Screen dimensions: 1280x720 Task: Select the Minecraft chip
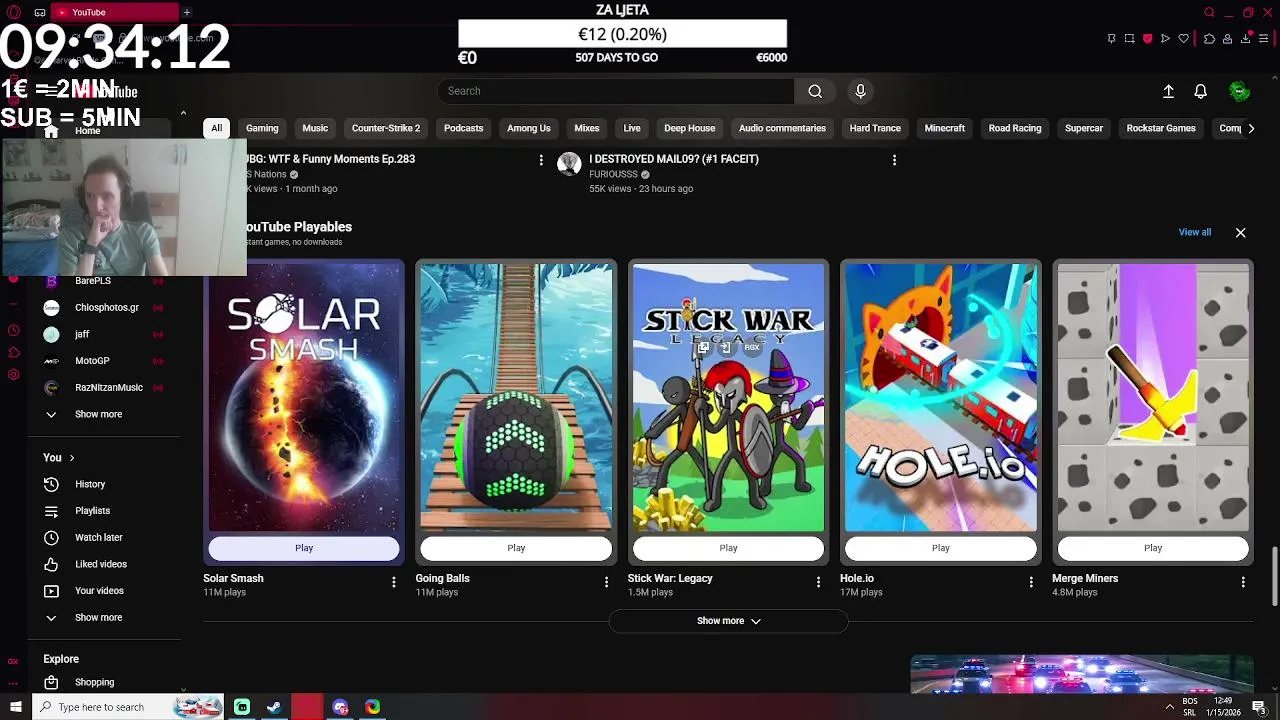[945, 128]
